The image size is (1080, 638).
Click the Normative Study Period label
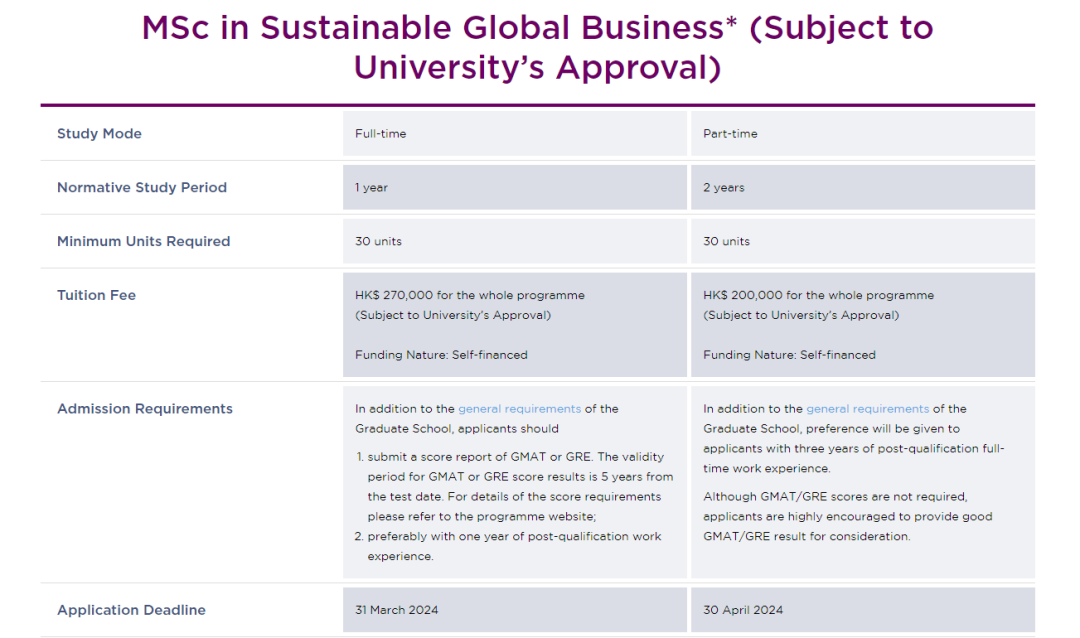[142, 188]
